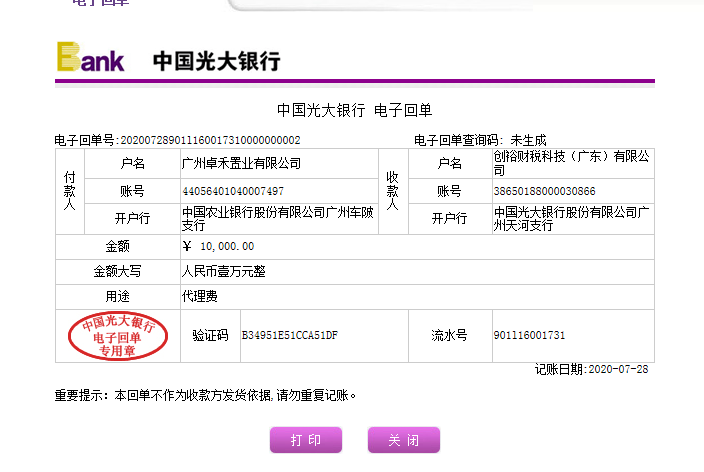The image size is (704, 472).
Task: Click the 流水号 label cell
Action: [x=450, y=335]
